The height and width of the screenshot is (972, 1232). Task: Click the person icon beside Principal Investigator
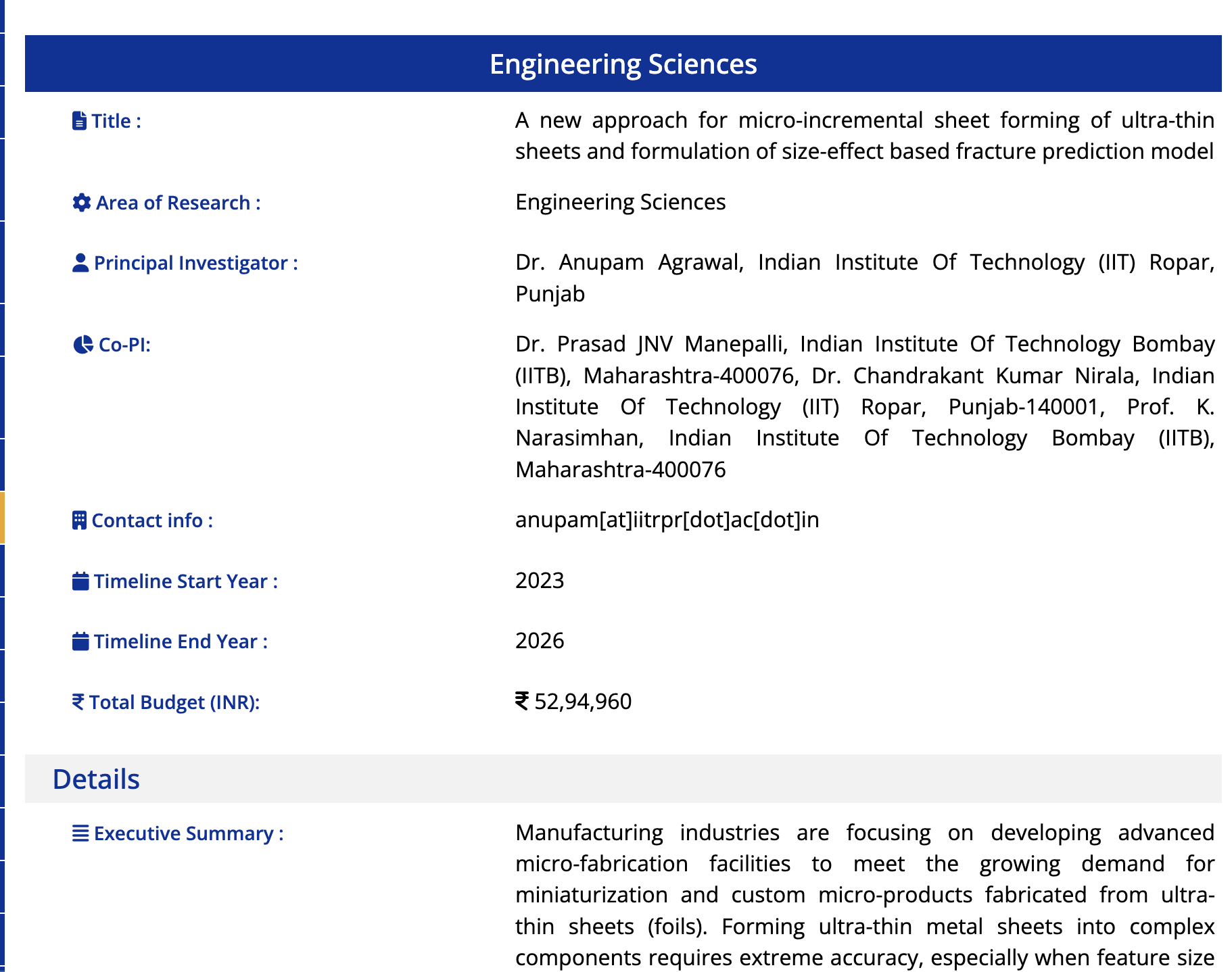pyautogui.click(x=80, y=263)
